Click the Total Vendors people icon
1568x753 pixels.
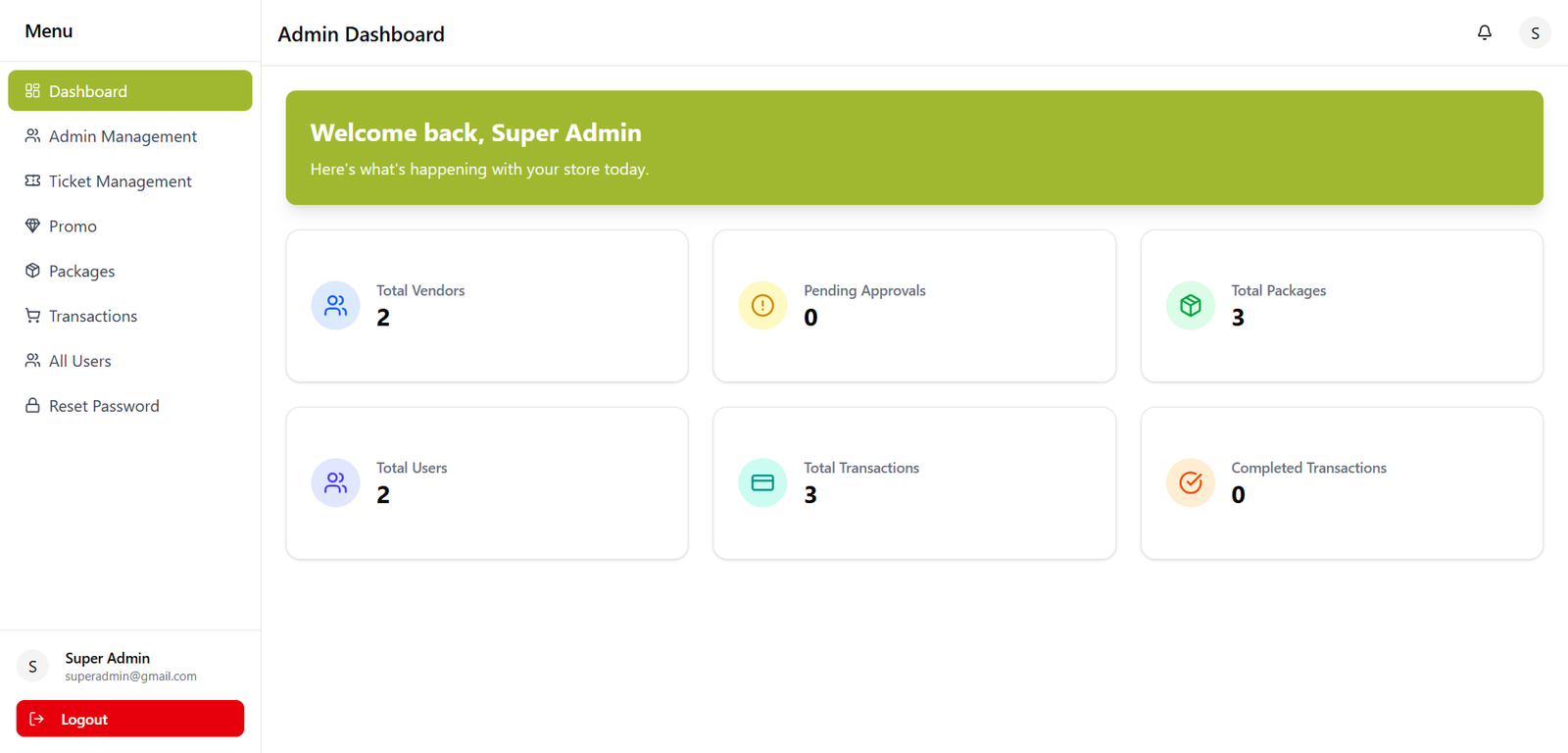[335, 306]
